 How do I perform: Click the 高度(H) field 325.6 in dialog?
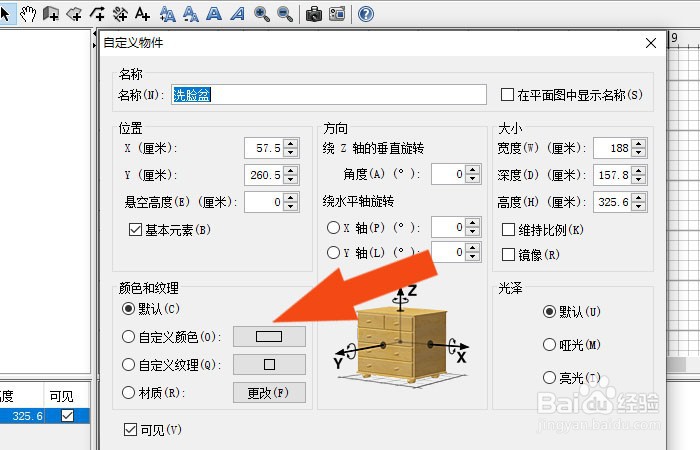tap(612, 202)
